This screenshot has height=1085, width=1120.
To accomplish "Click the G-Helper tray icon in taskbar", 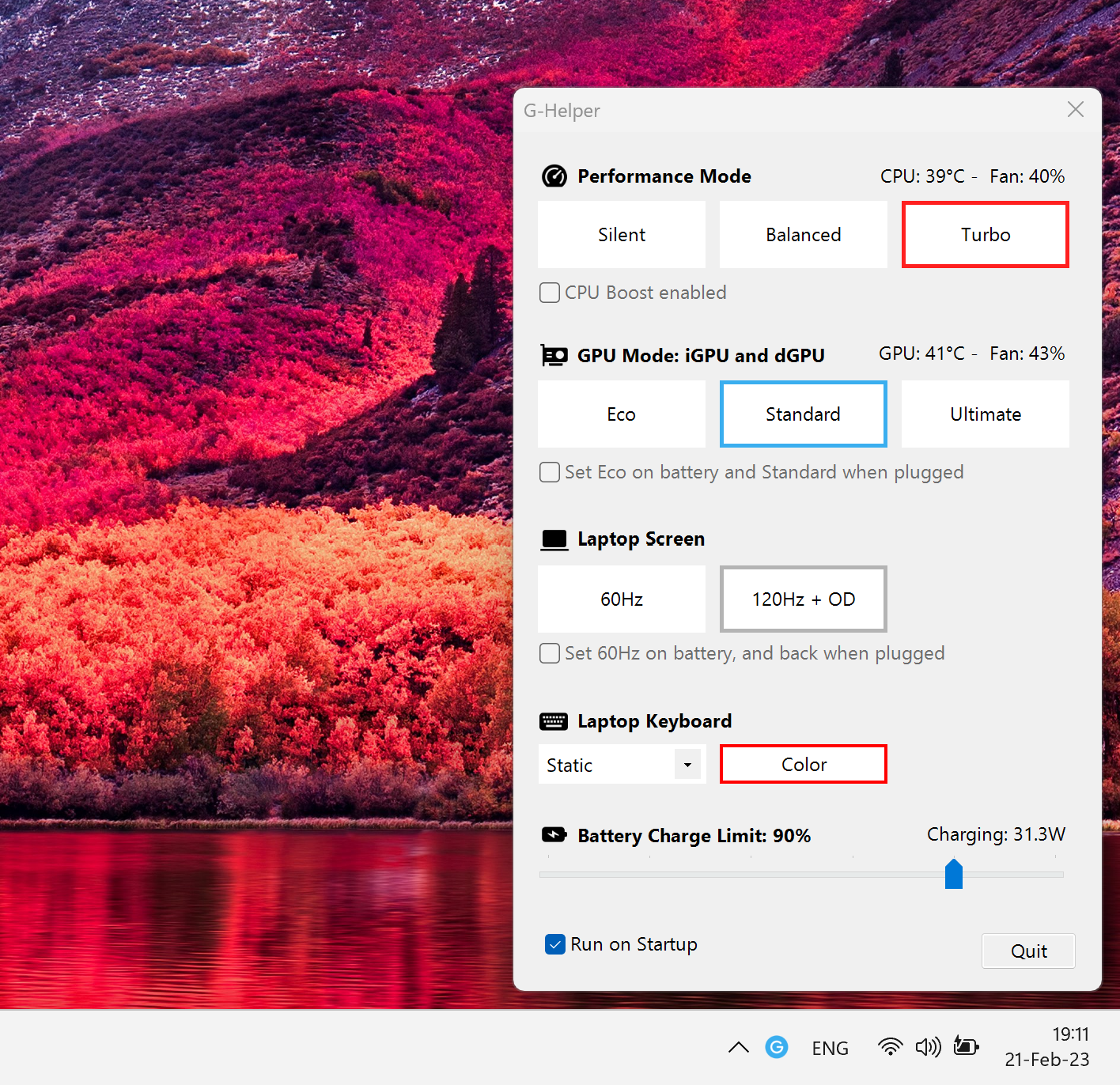I will 777,1047.
